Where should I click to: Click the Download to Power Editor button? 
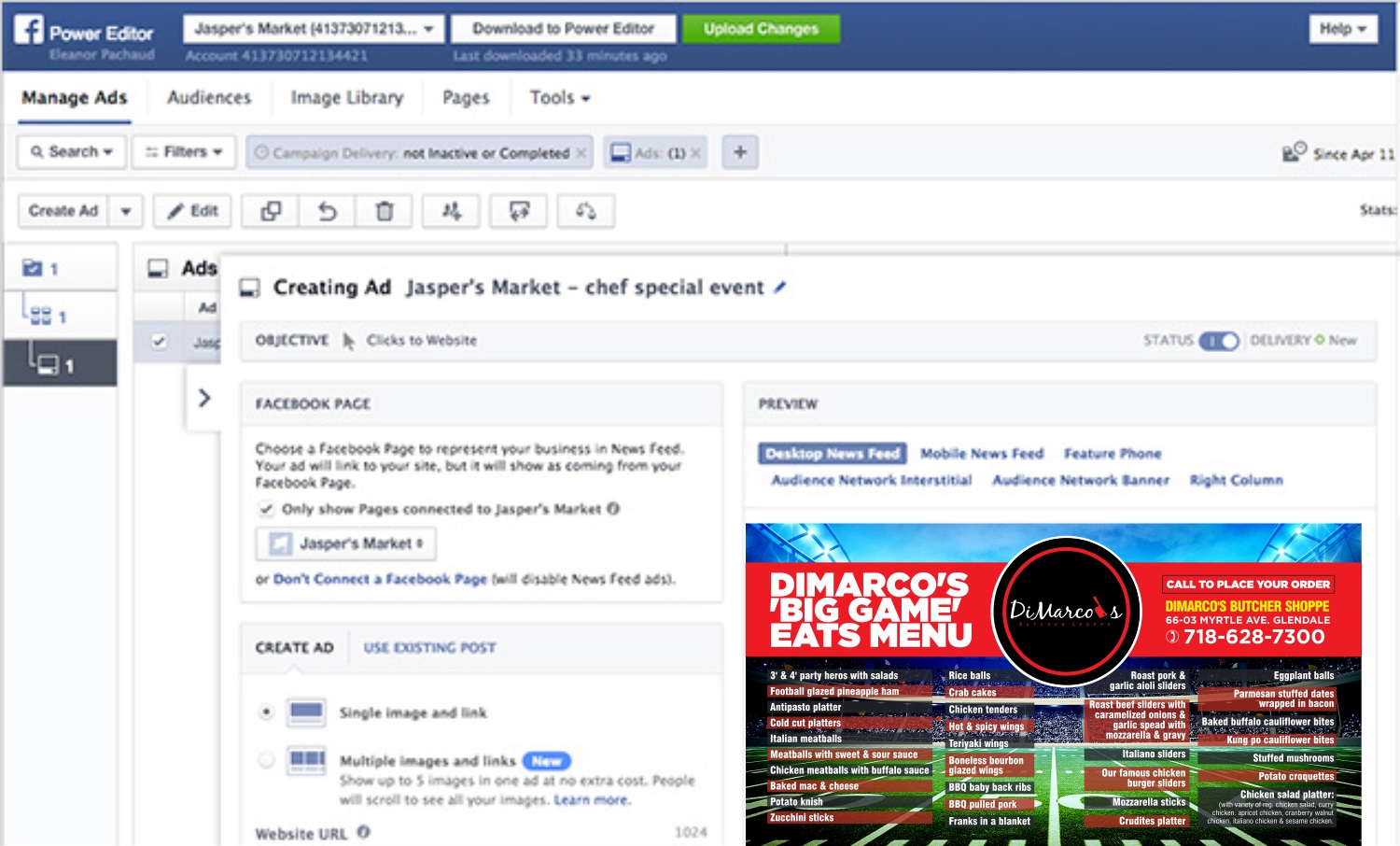tap(564, 29)
